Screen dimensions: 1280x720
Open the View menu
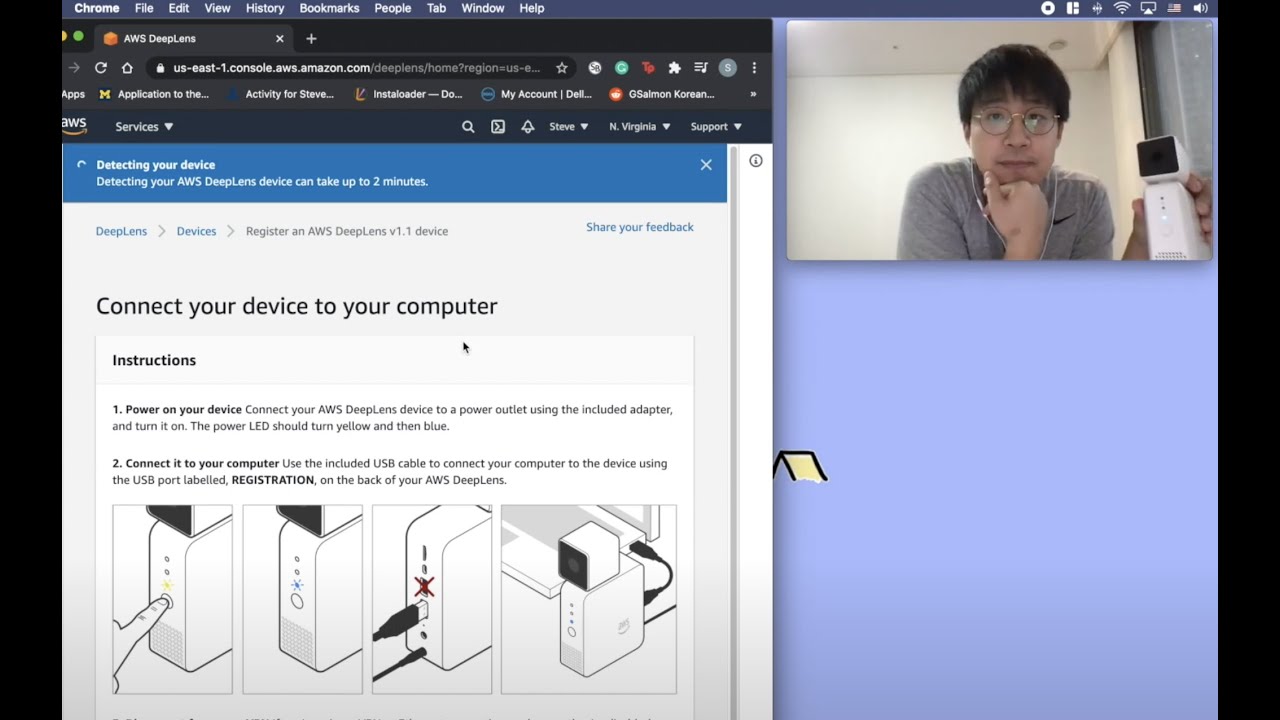coord(217,8)
